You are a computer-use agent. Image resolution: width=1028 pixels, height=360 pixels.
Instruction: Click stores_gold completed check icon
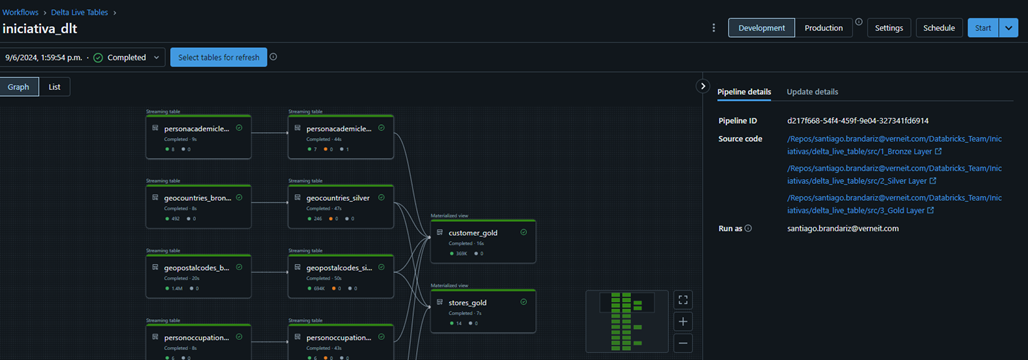(523, 302)
